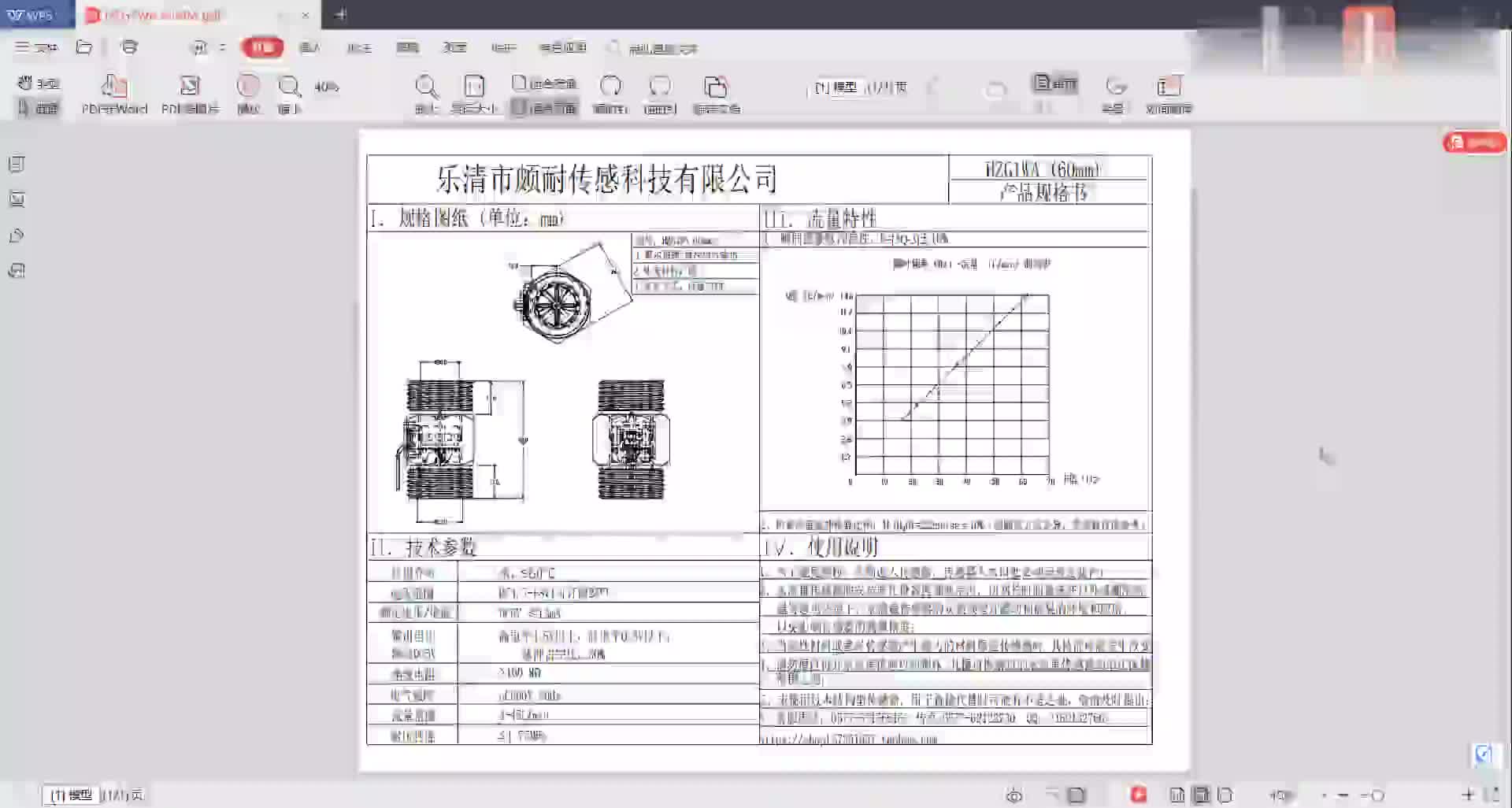Select the hand pan tool

(39, 83)
